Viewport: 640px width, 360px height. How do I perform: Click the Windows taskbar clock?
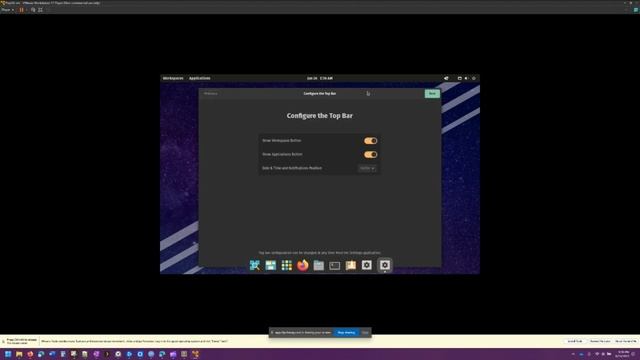coord(623,354)
